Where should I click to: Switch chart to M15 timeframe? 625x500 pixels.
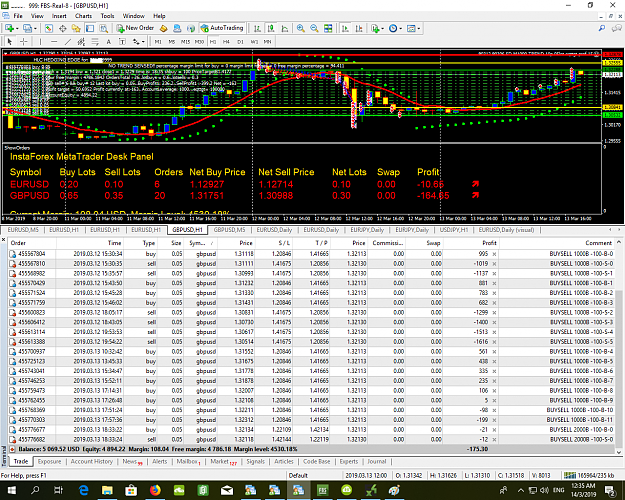185,41
